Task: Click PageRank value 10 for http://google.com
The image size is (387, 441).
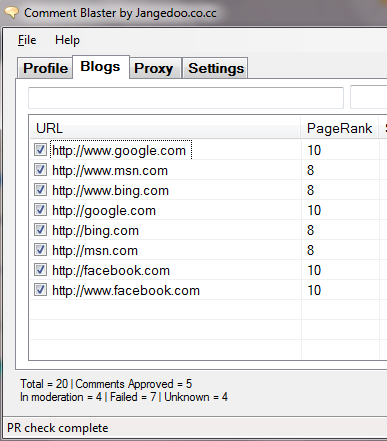Action: point(314,210)
